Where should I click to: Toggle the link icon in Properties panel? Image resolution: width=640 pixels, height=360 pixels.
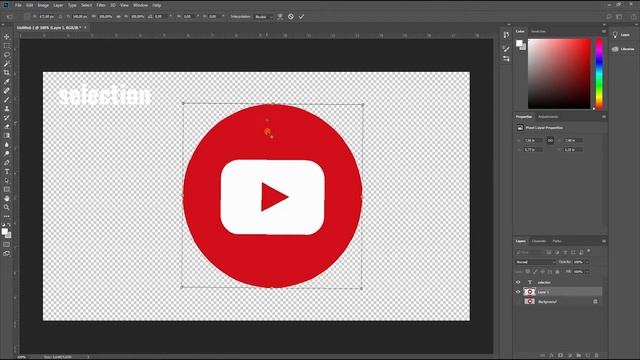click(x=550, y=140)
